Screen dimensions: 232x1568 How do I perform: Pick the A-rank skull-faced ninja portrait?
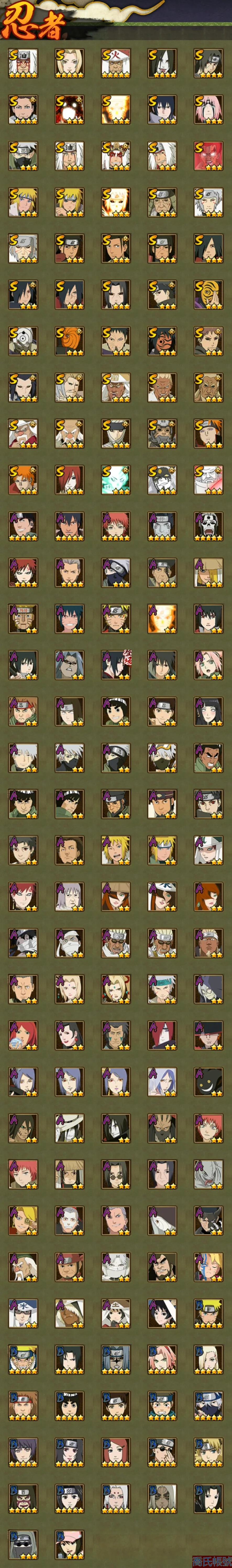click(209, 526)
